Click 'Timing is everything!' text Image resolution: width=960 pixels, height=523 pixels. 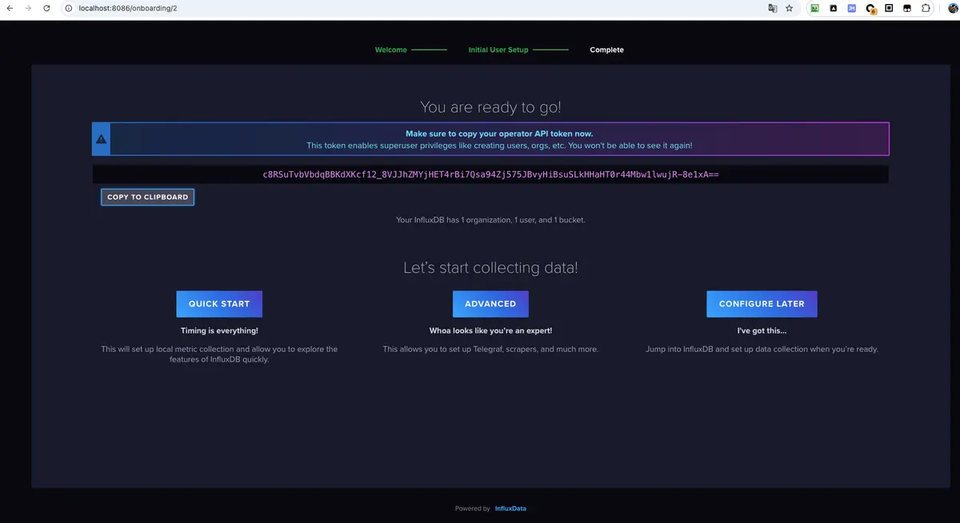pos(219,331)
